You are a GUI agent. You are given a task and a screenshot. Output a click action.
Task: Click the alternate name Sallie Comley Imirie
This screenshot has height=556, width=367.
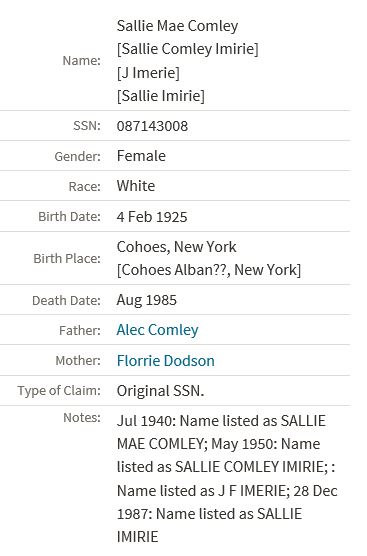[x=188, y=49]
